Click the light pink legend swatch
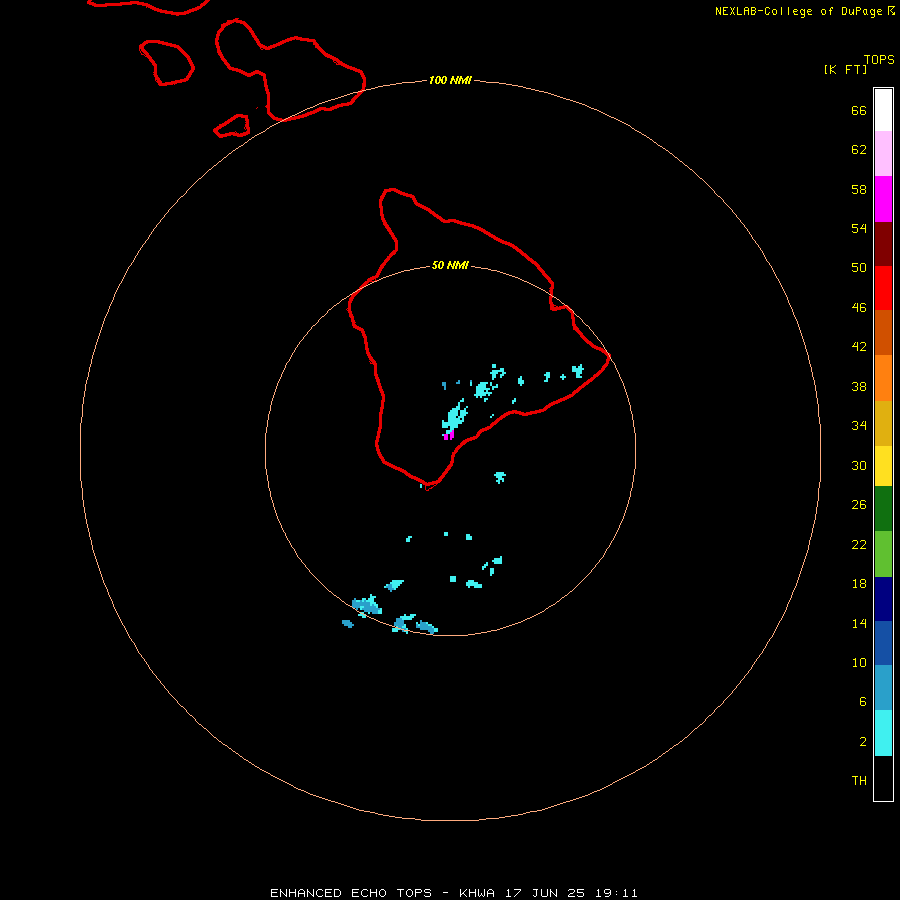Image resolution: width=900 pixels, height=900 pixels. pos(883,153)
